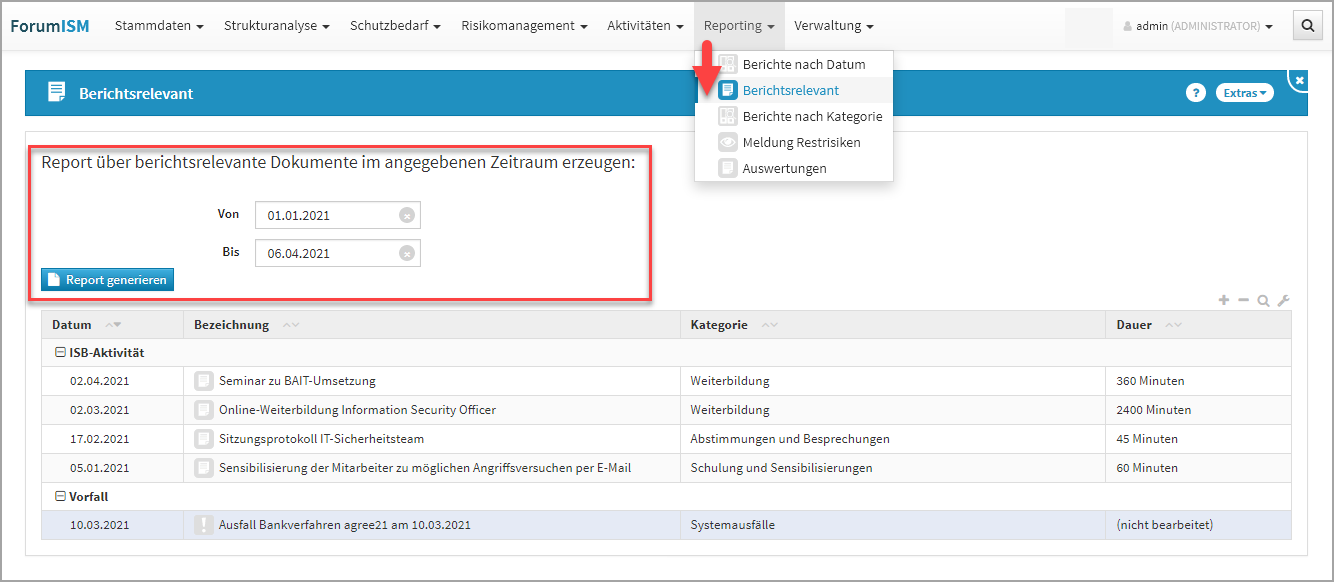Sort table by Datum column
This screenshot has height=582, width=1334.
pos(72,325)
